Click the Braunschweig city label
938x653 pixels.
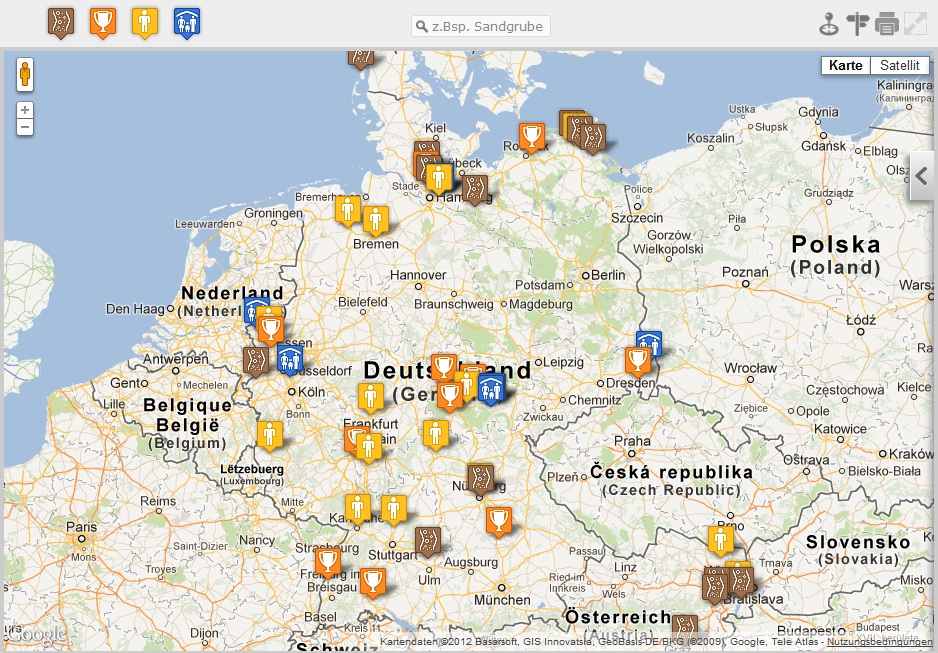454,304
